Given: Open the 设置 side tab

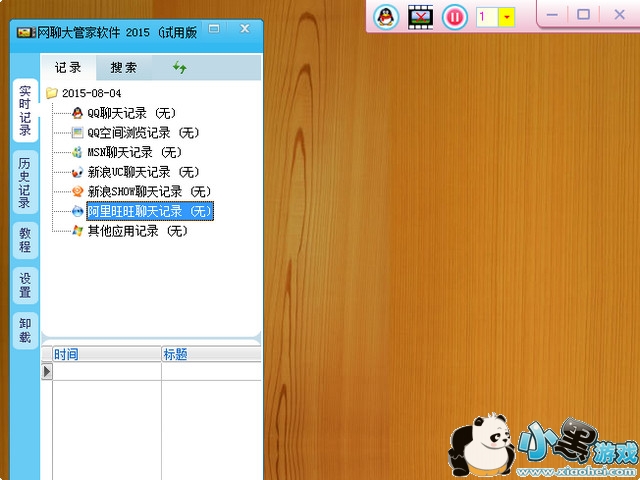Looking at the screenshot, I should click(x=25, y=285).
